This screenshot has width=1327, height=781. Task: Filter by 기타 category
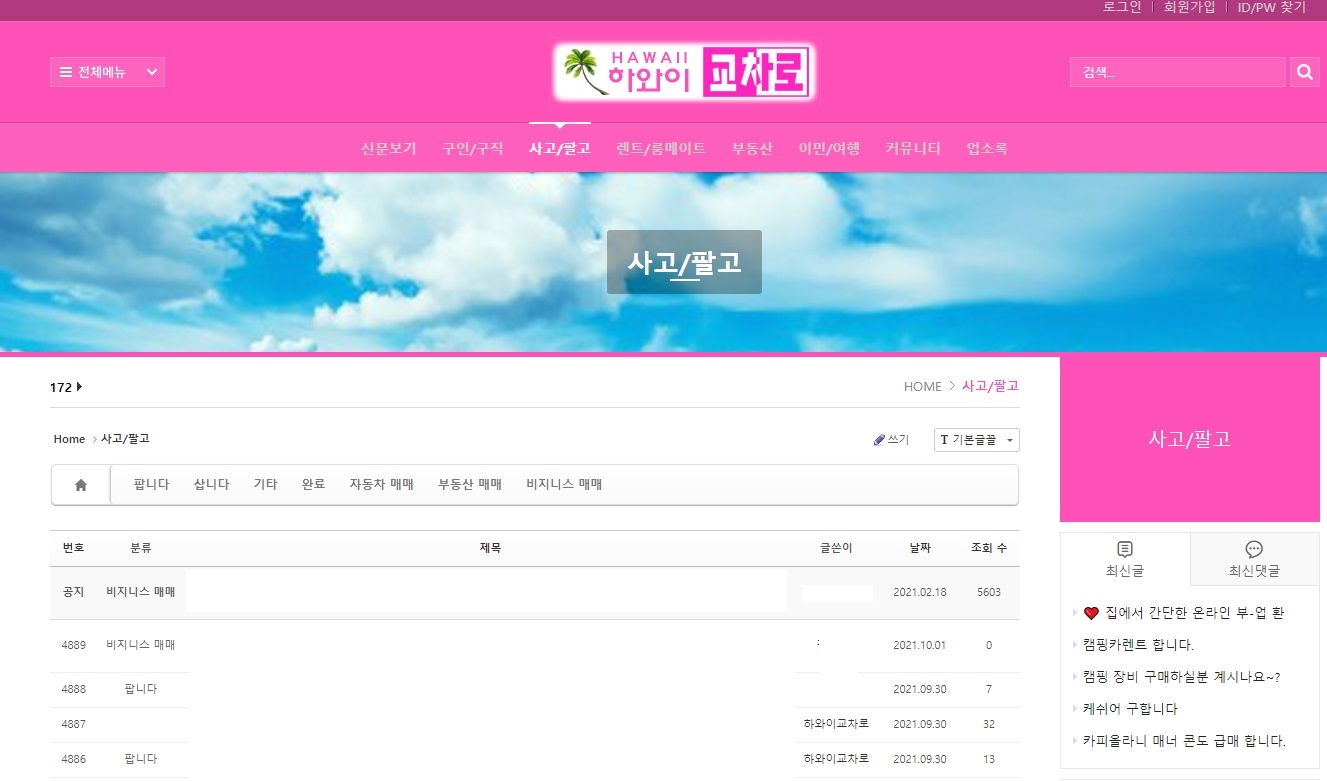click(265, 485)
